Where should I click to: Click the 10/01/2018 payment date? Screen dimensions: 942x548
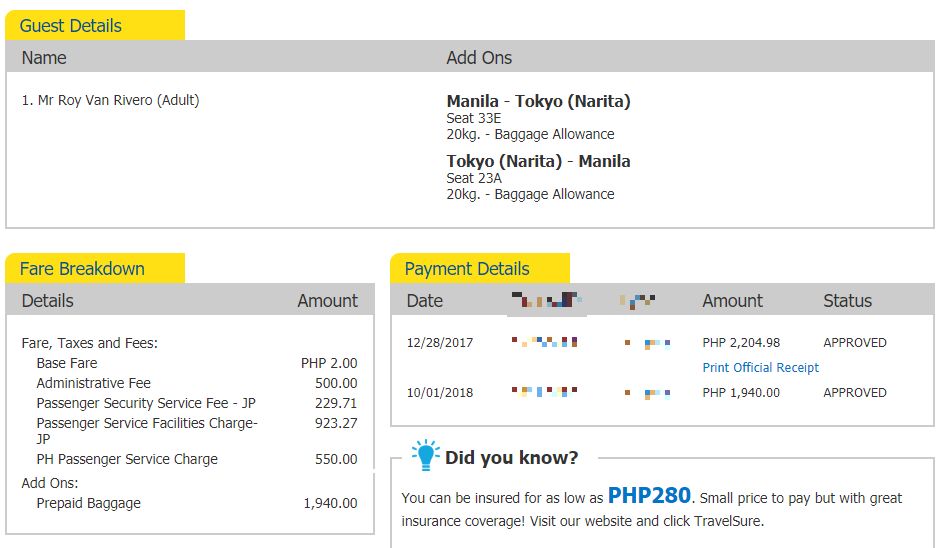click(x=439, y=393)
